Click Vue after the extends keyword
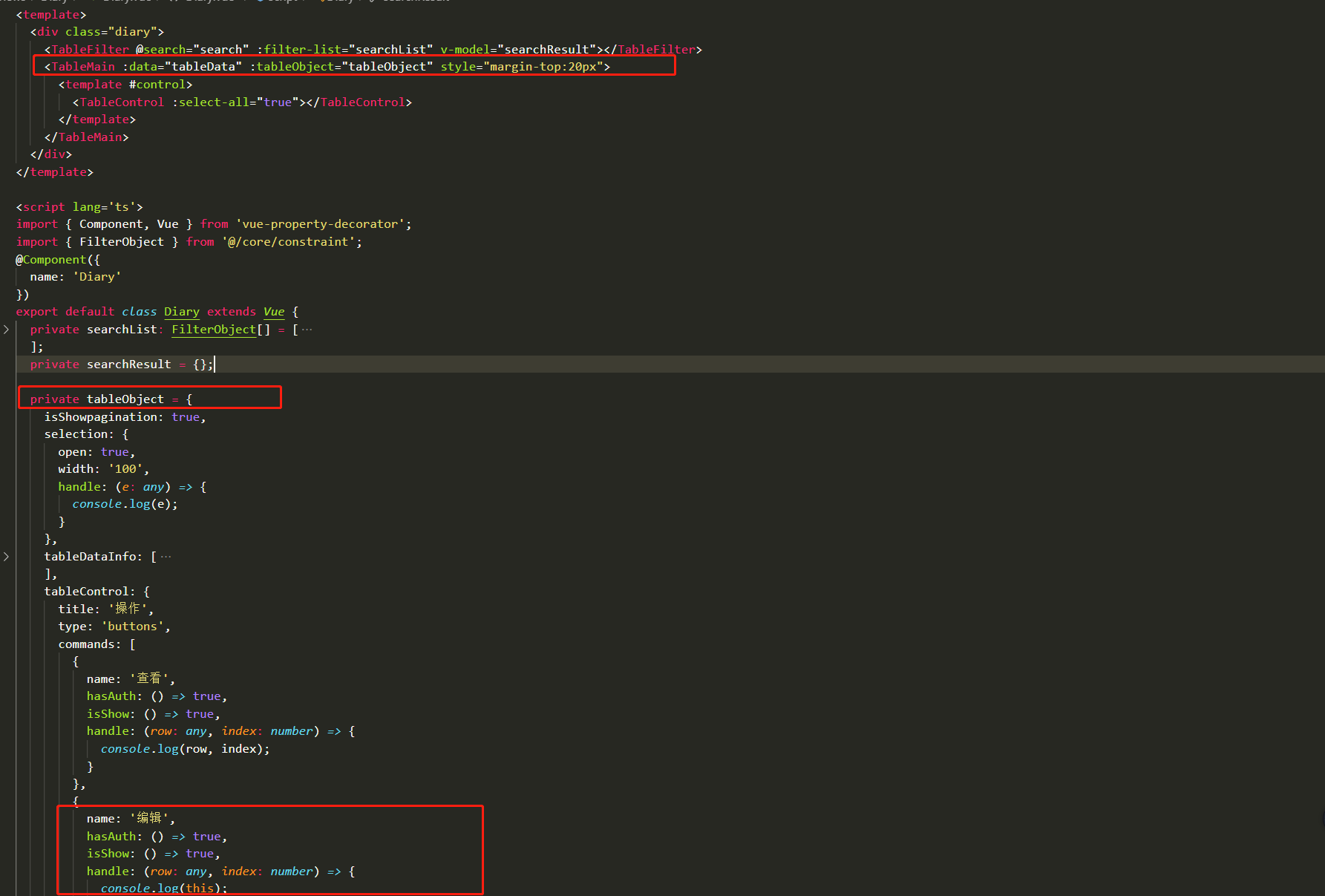 pyautogui.click(x=274, y=312)
